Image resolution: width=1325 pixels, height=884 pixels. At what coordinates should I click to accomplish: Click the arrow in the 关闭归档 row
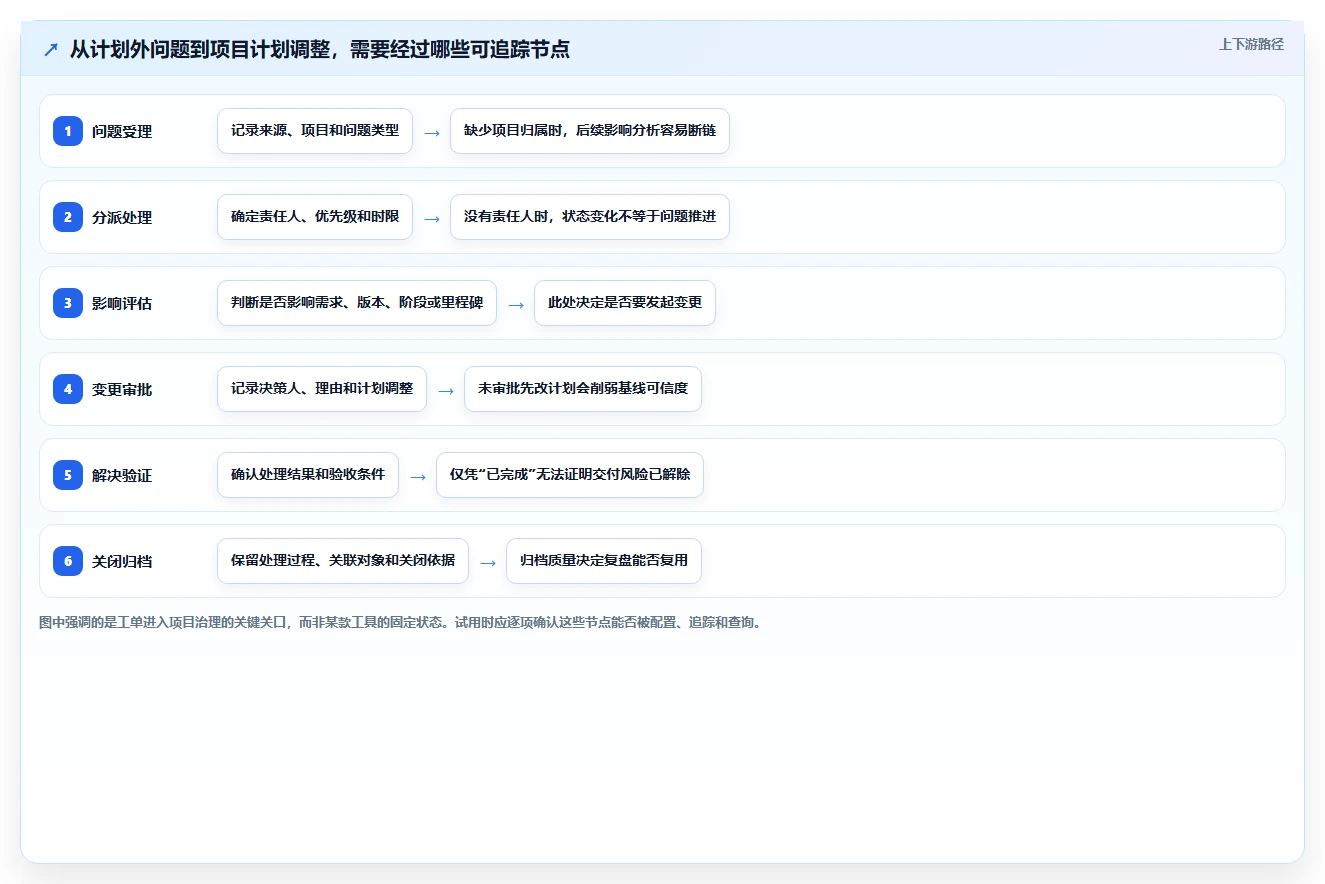point(488,562)
